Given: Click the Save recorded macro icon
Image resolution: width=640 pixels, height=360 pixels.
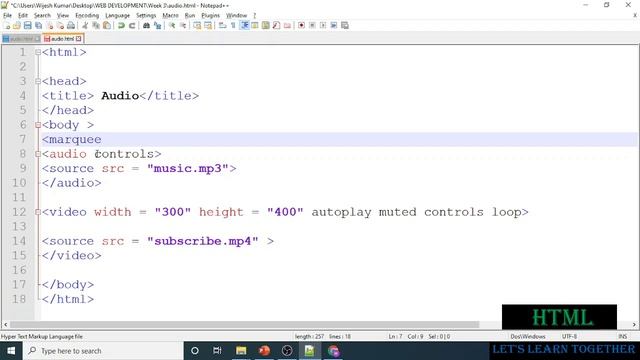Looking at the screenshot, I should coord(345,25).
